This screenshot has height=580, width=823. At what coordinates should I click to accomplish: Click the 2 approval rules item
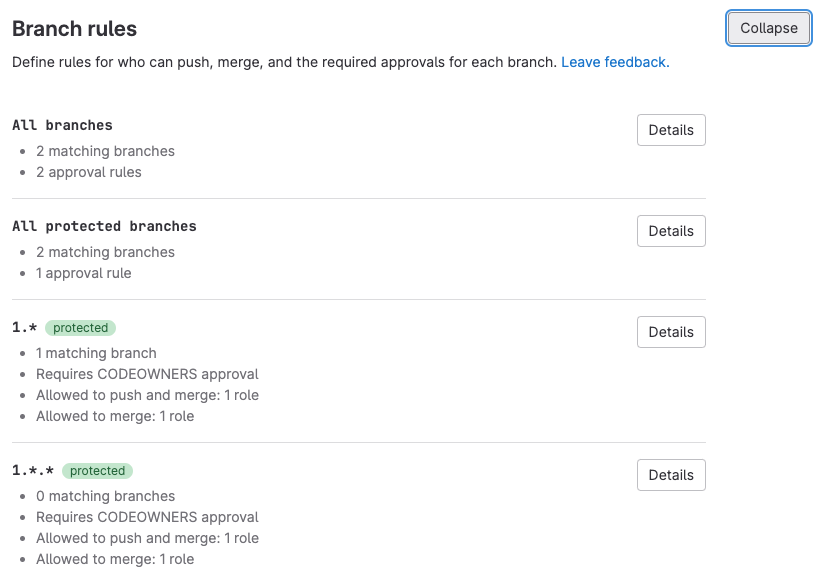click(89, 172)
